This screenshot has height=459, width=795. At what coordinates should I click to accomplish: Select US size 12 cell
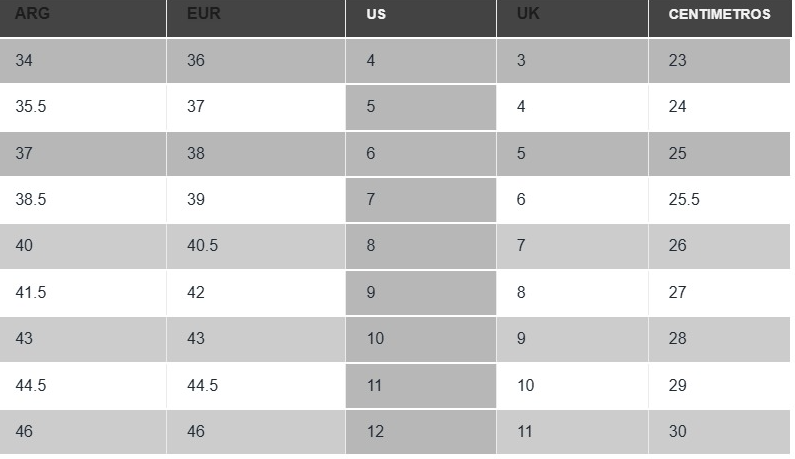tap(421, 432)
